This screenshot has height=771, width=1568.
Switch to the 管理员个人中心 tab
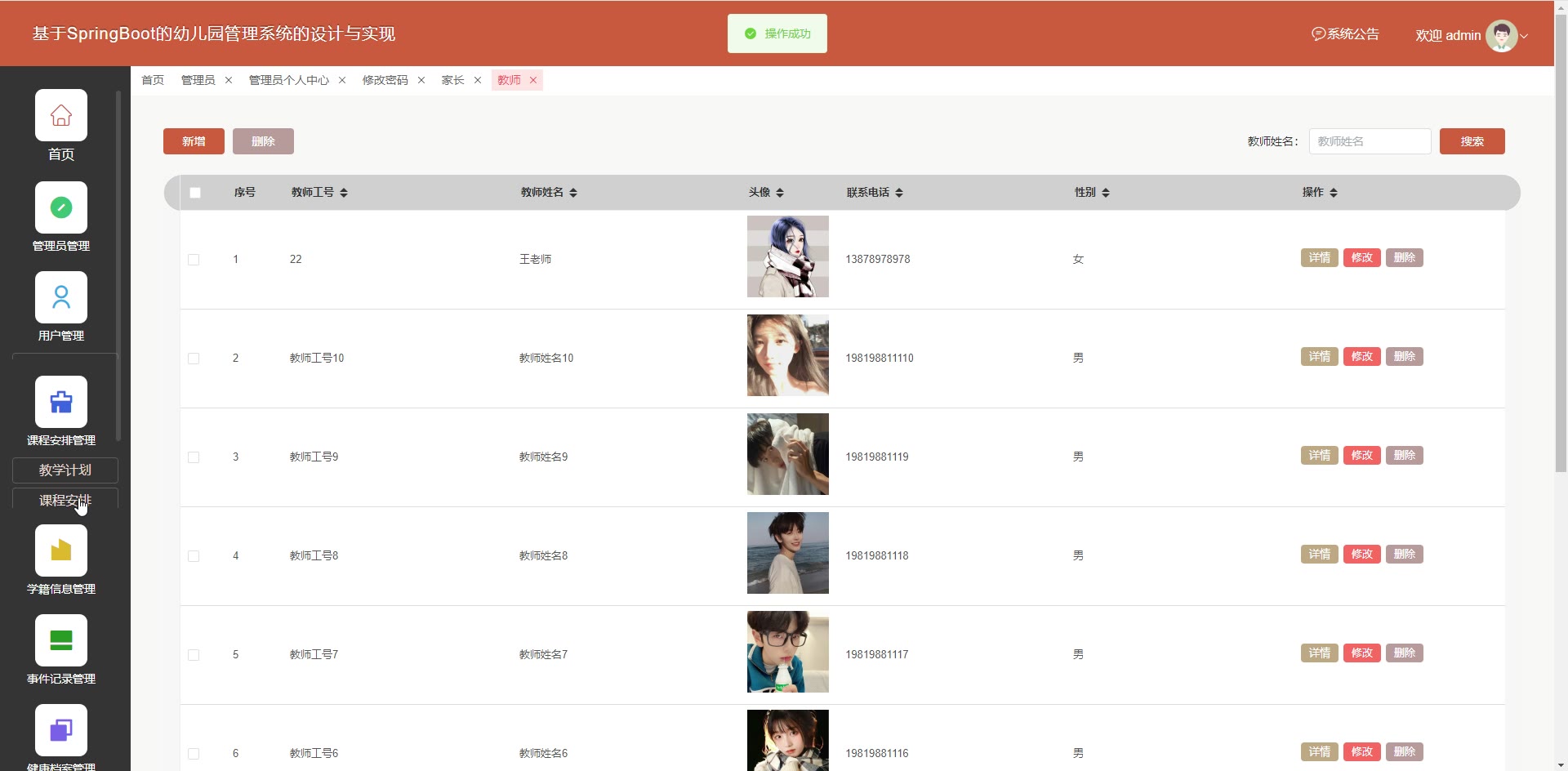pyautogui.click(x=289, y=80)
